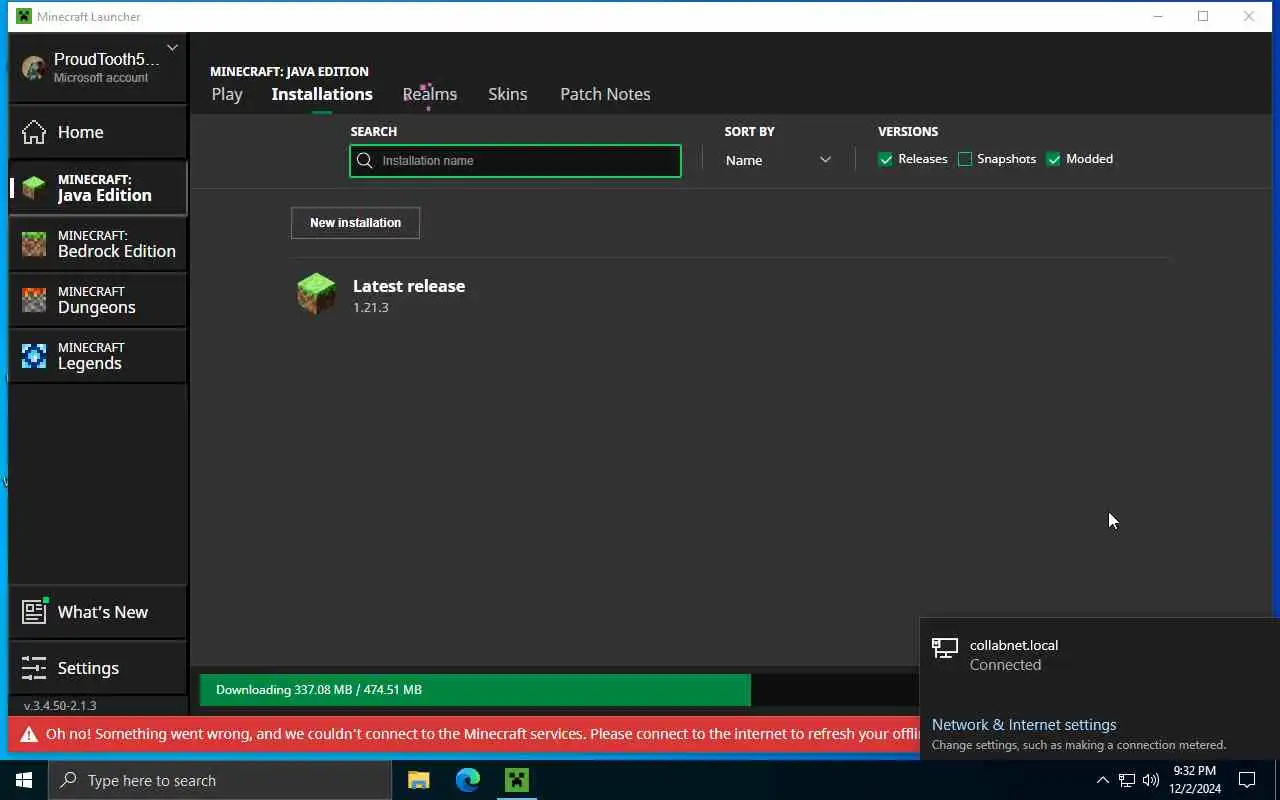Click the Home house icon
This screenshot has width=1280, height=800.
pos(34,132)
